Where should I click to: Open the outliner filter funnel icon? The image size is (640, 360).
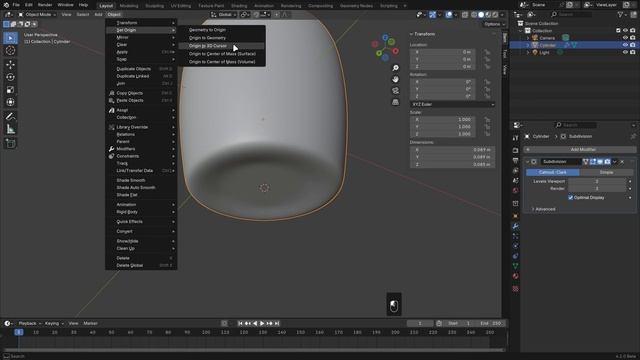pos(620,15)
